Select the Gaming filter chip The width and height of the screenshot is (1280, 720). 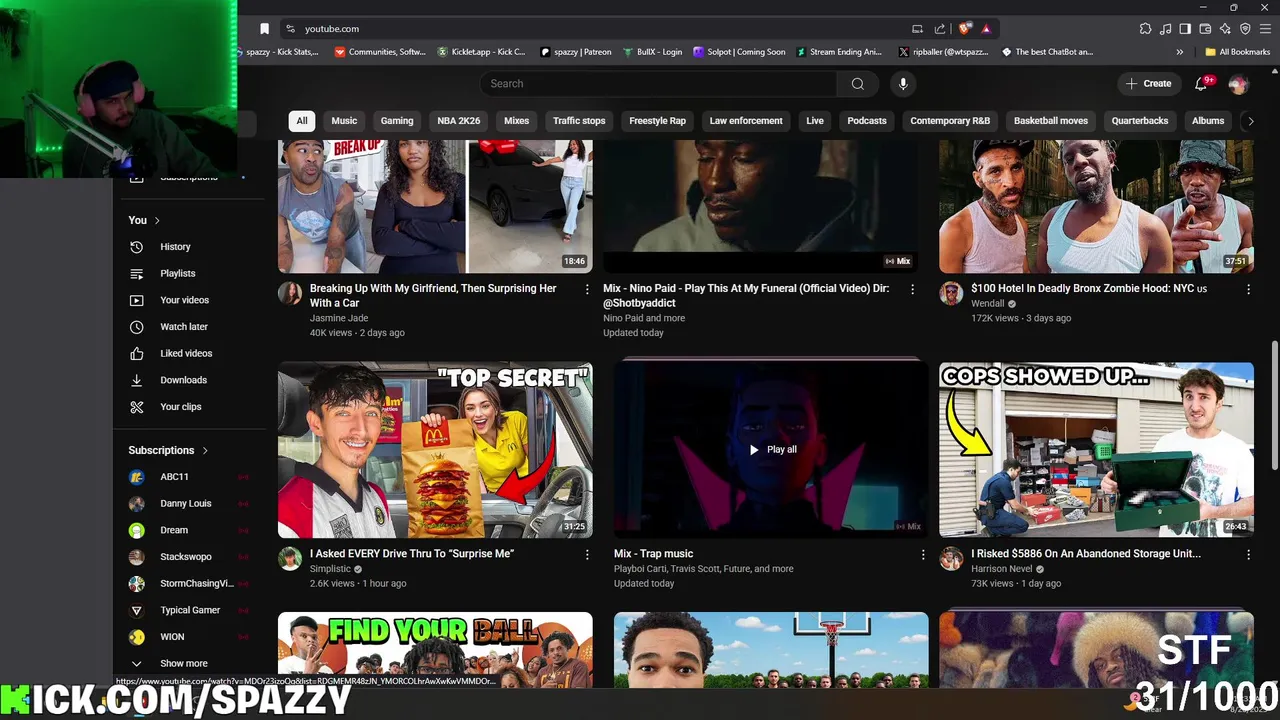click(397, 121)
